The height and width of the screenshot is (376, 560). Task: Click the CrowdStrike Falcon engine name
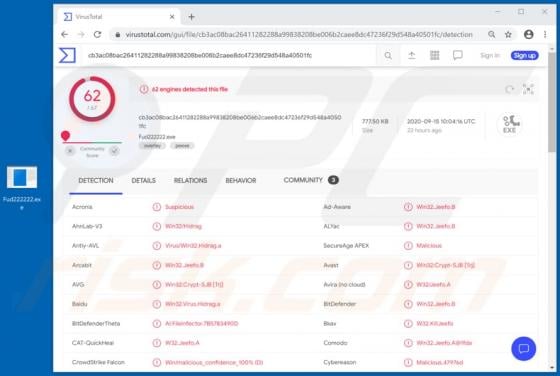click(98, 362)
